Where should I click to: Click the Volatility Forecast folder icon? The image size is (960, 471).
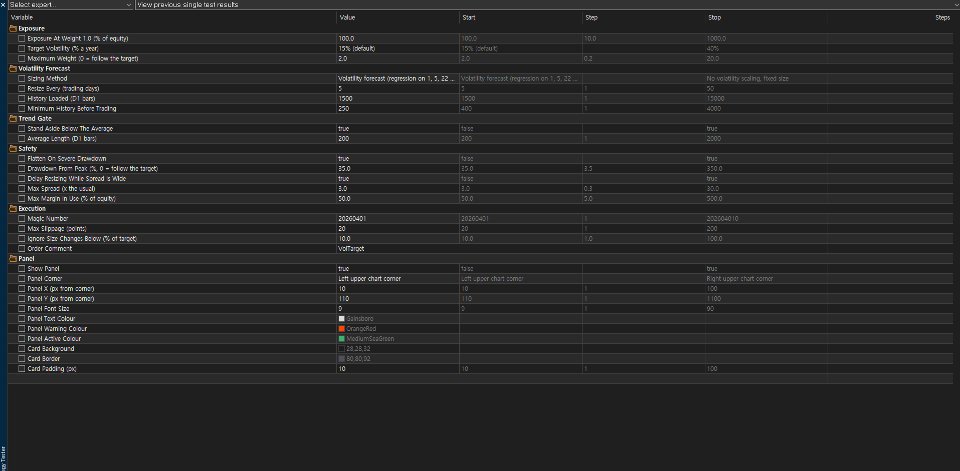pos(13,69)
